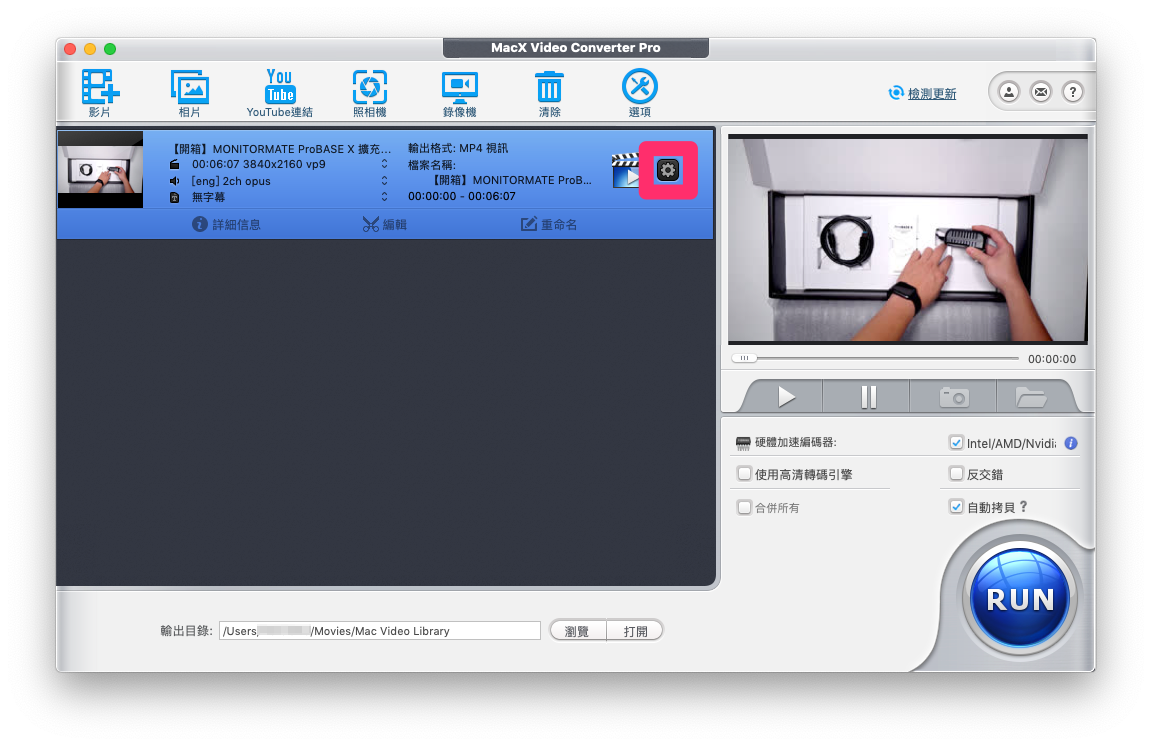Click the clapperboard output format icon

[x=625, y=171]
